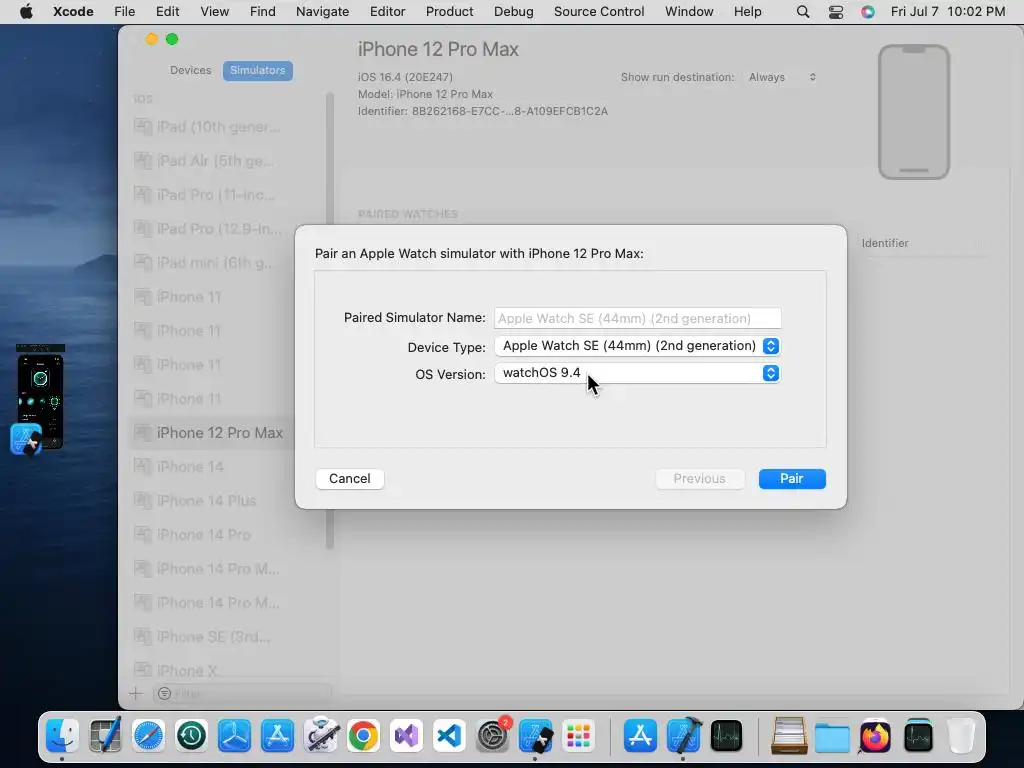Screen dimensions: 1024x768
Task: Launch Visual Studio Code from the Dock
Action: (x=449, y=736)
